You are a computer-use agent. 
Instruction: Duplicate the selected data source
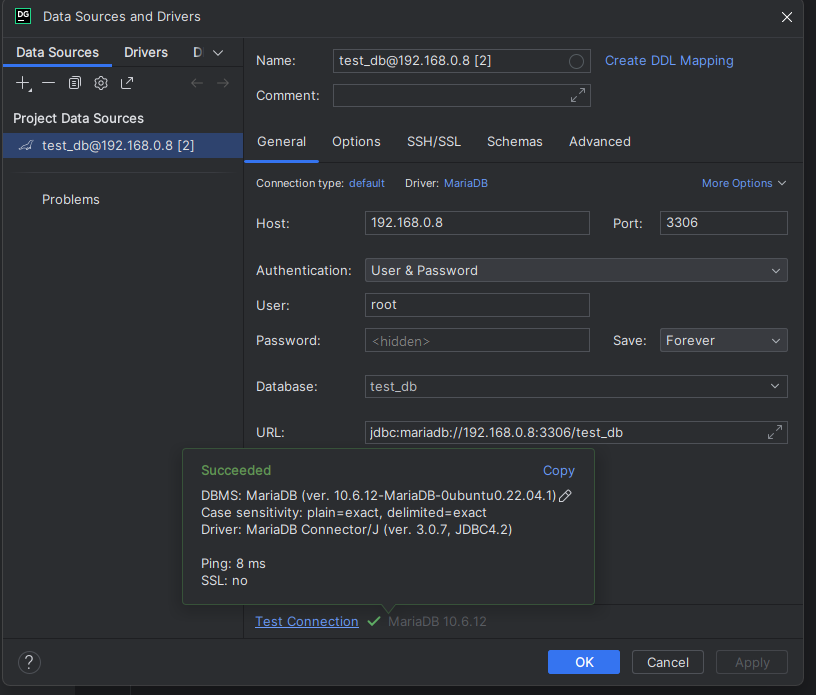pos(75,83)
